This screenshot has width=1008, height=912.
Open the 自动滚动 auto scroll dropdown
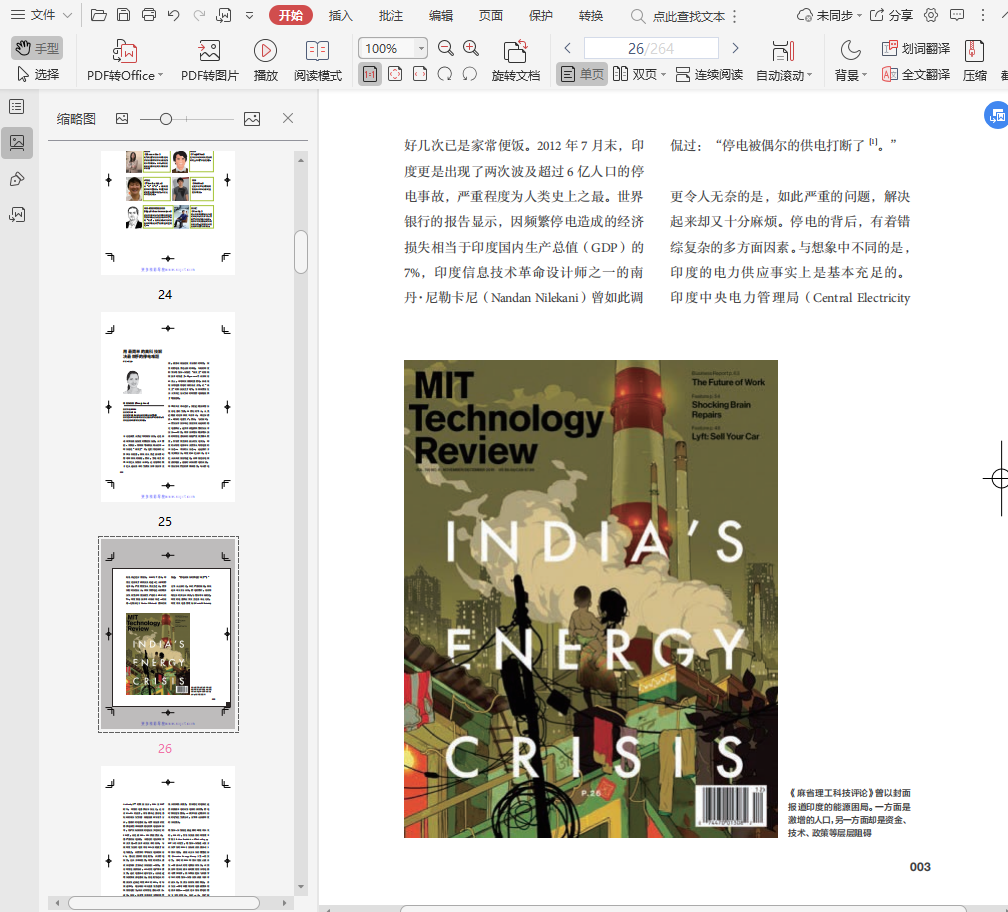click(x=784, y=60)
